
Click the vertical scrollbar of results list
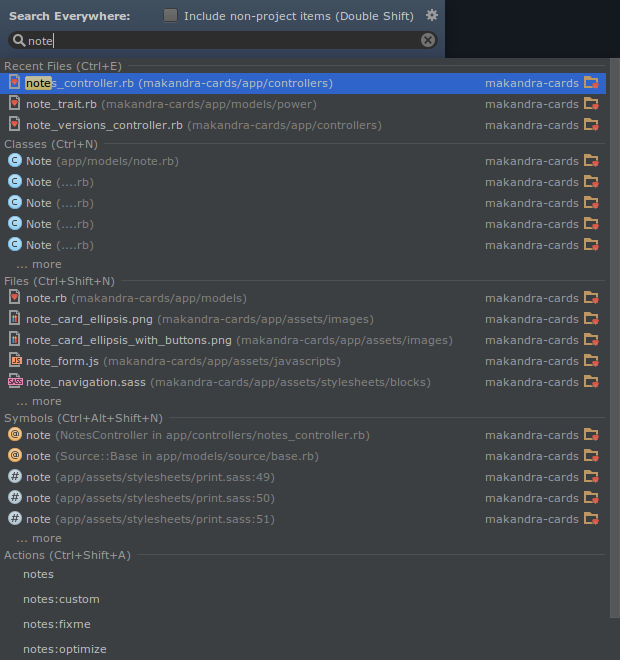point(613,300)
